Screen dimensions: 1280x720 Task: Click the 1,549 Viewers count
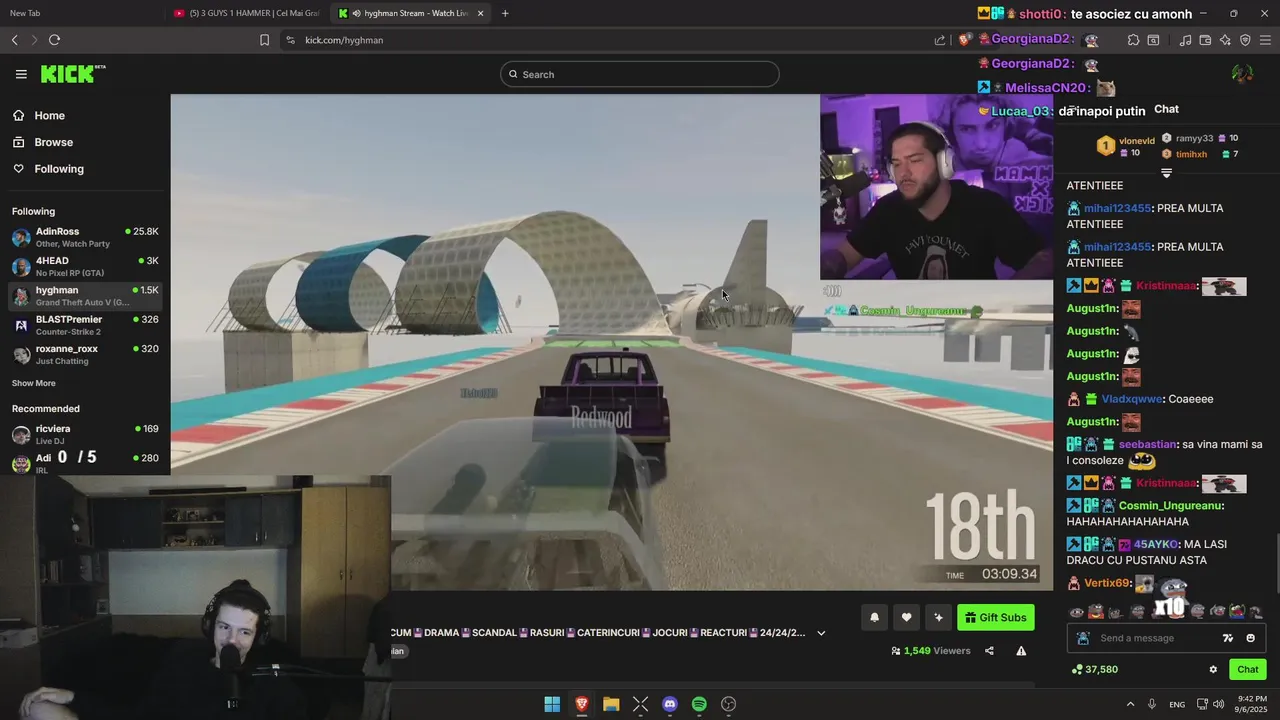(x=931, y=651)
